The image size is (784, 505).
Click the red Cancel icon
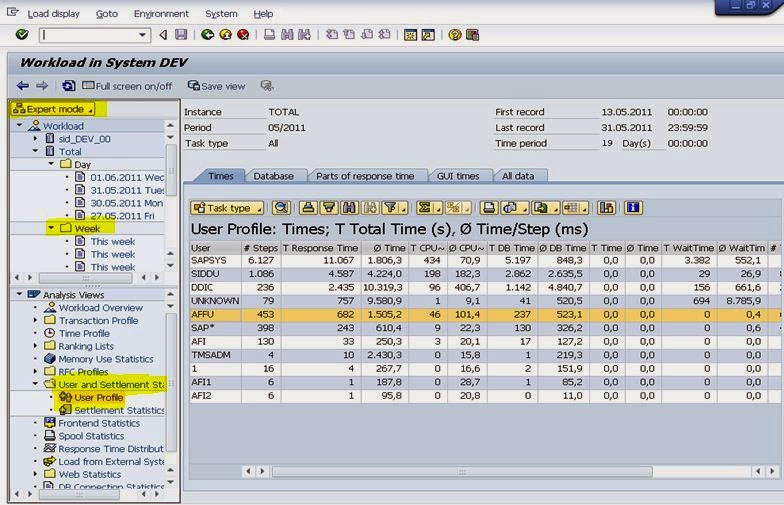pos(243,34)
